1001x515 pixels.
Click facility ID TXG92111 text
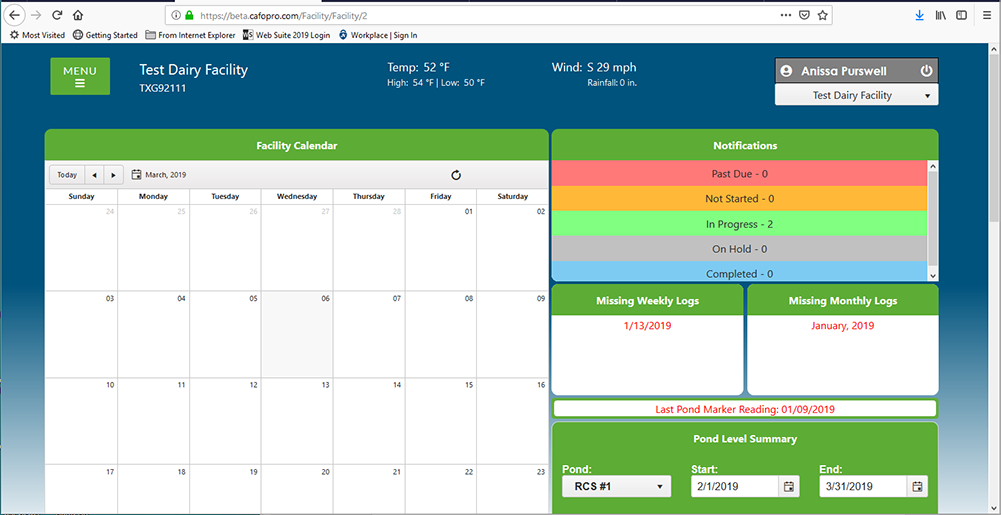click(x=163, y=89)
